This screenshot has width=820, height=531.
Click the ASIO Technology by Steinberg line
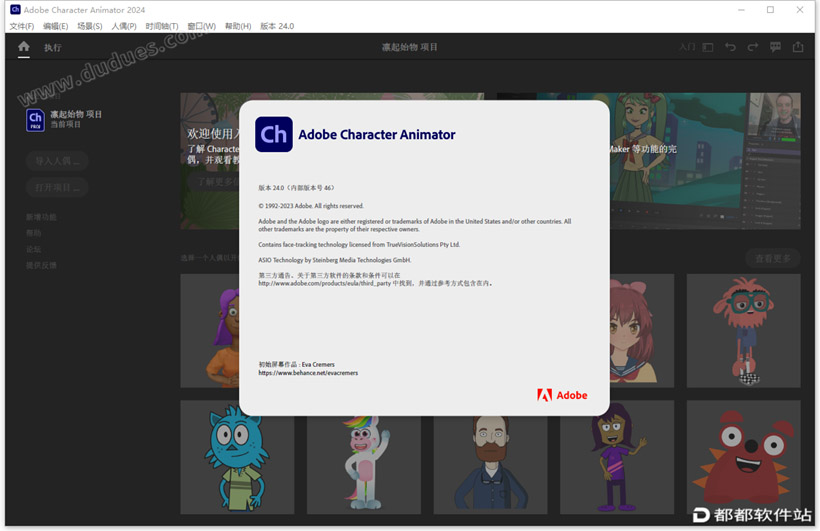[335, 260]
